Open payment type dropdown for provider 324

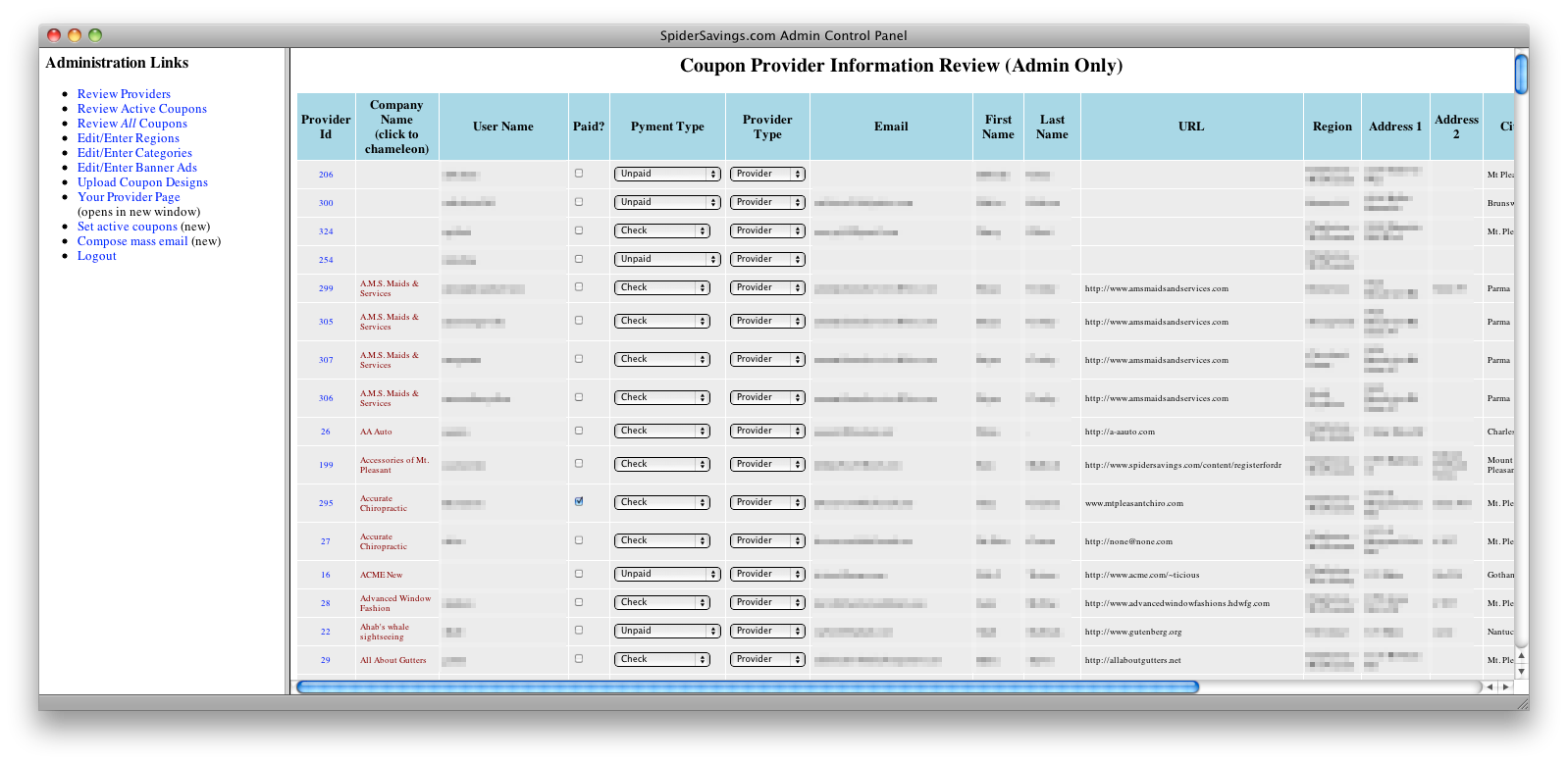pos(662,230)
